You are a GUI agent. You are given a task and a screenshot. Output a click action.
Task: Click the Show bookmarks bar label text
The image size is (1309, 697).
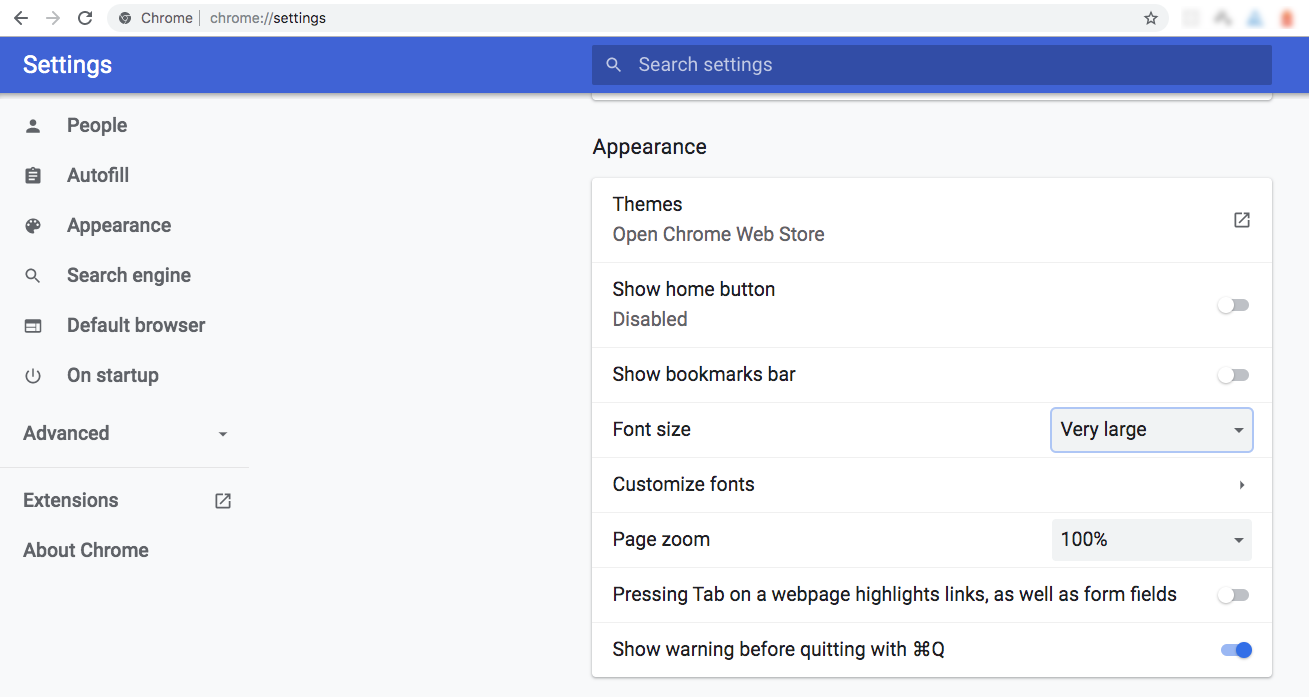click(x=704, y=375)
